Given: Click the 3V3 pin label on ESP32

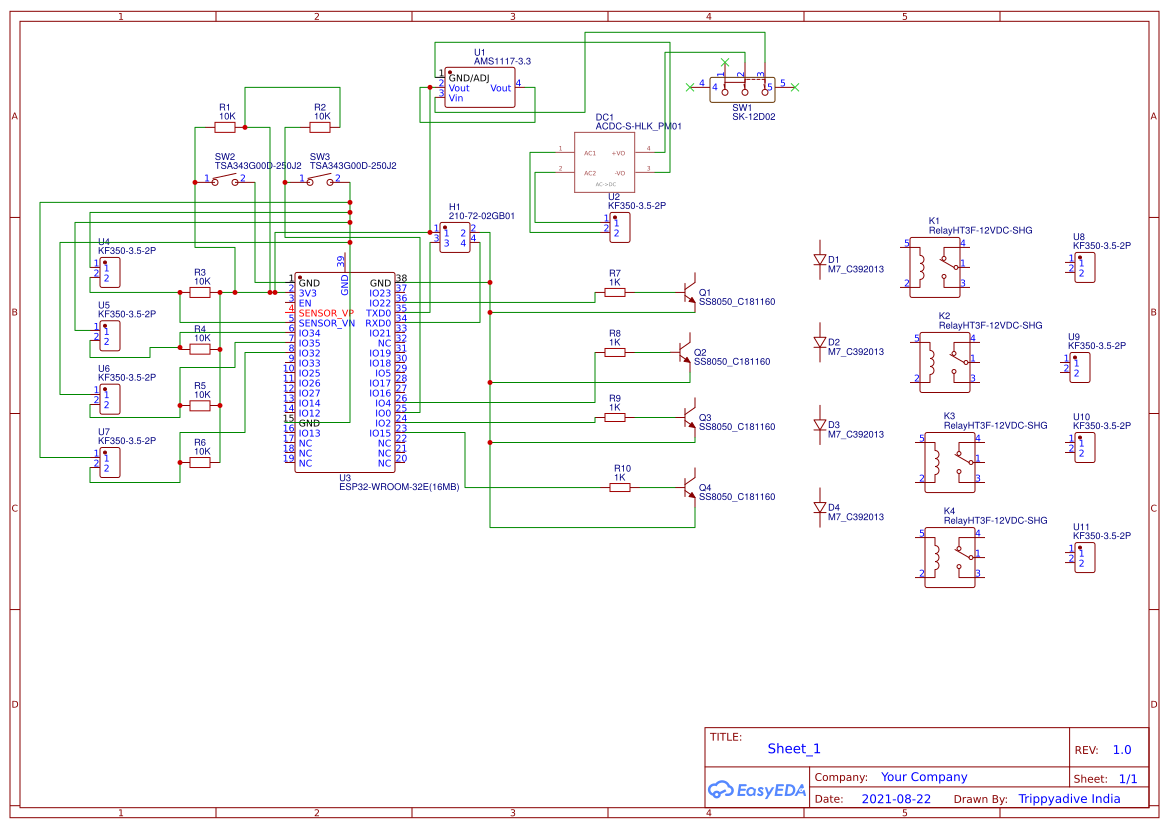Looking at the screenshot, I should [x=308, y=293].
